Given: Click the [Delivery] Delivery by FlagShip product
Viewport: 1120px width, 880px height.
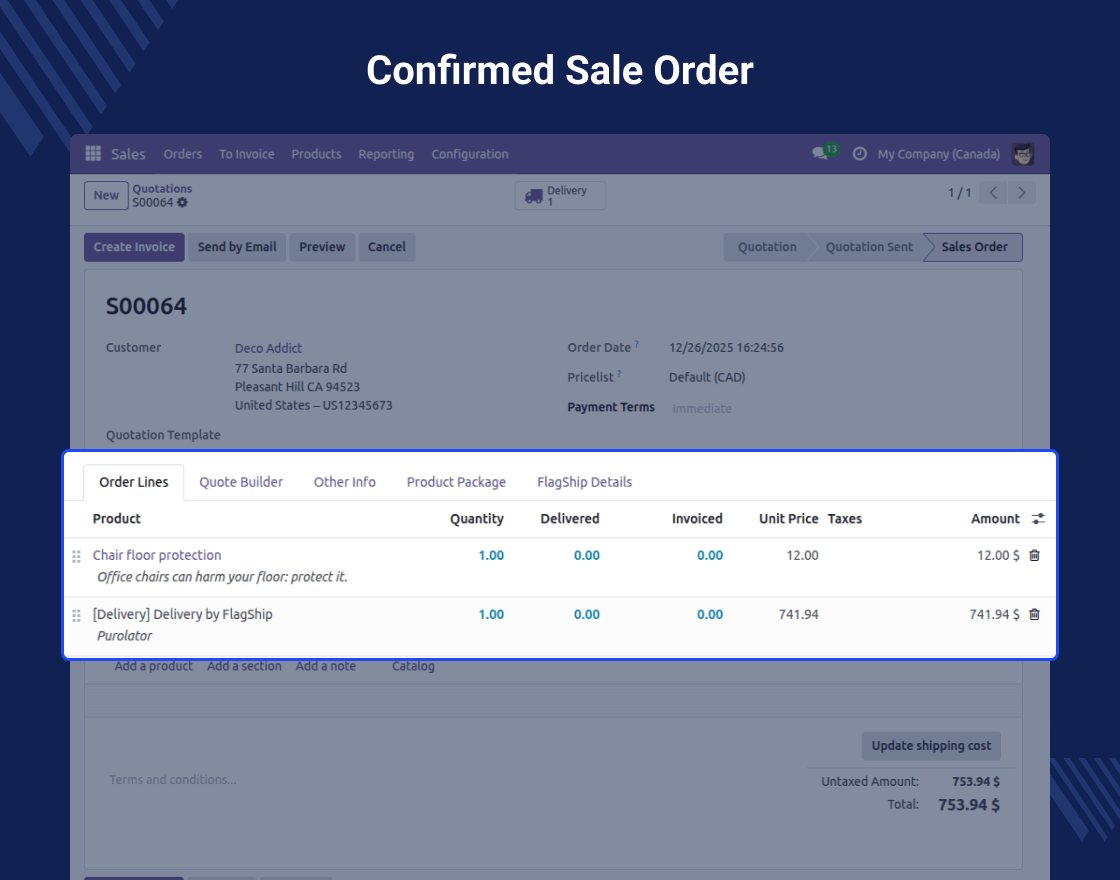Looking at the screenshot, I should [x=183, y=614].
